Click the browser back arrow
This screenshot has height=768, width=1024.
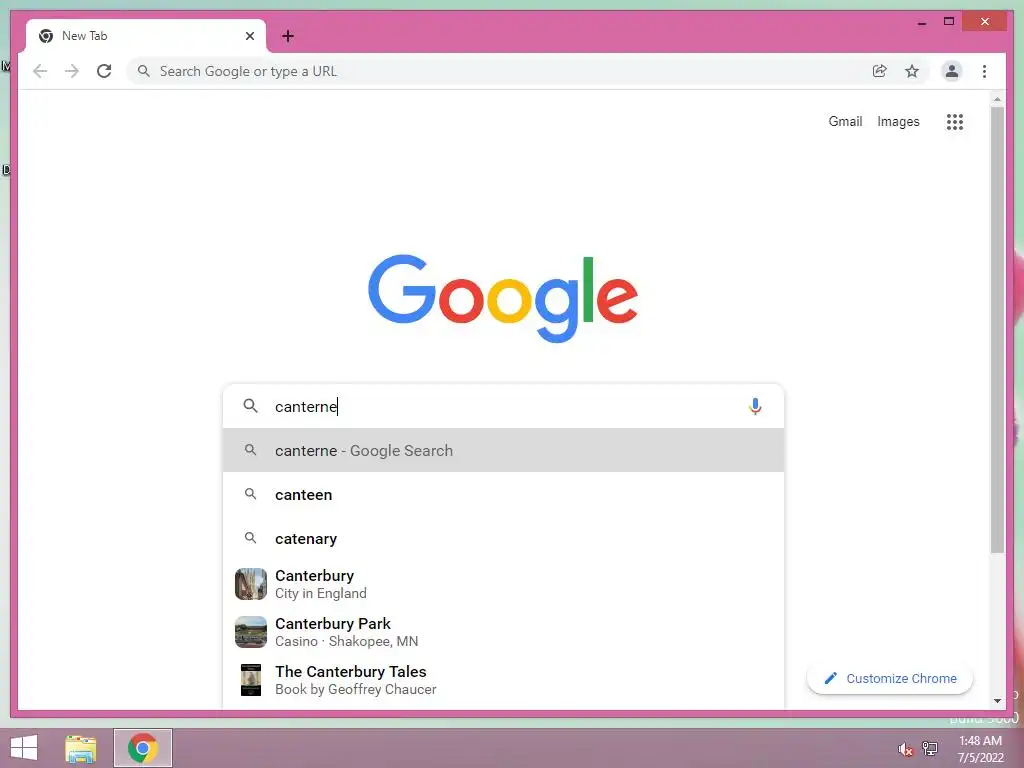pos(40,71)
